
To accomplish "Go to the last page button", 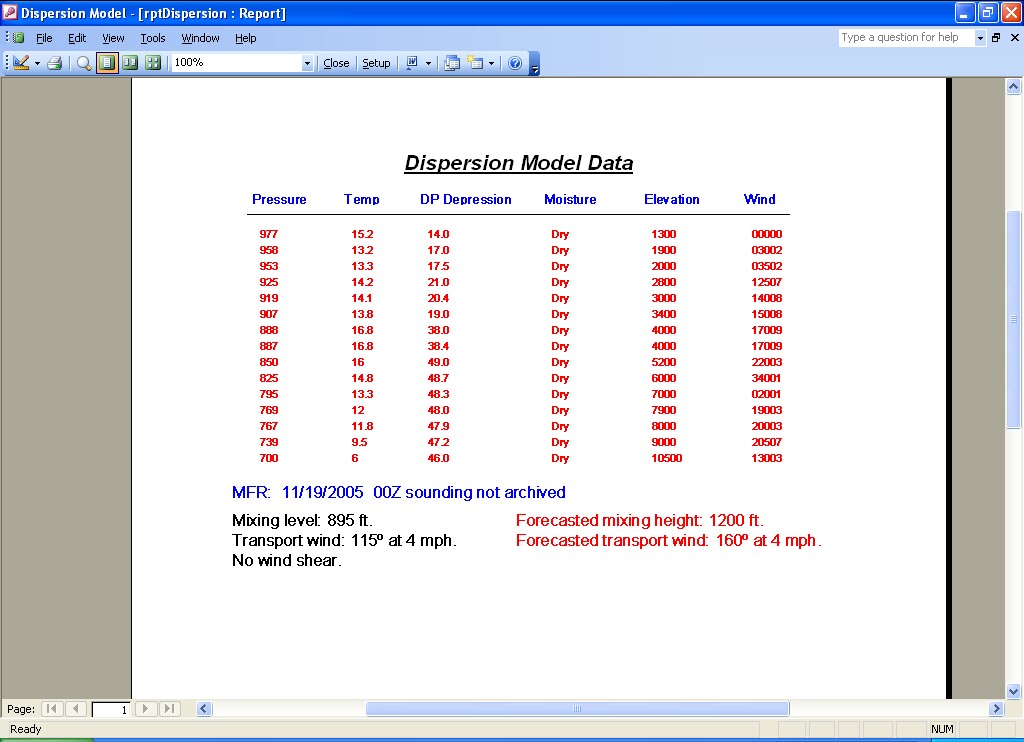I will [170, 709].
